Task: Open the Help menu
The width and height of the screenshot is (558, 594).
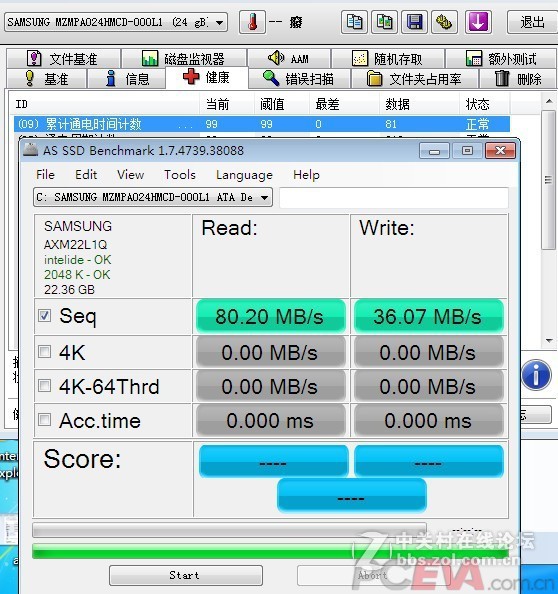Action: coord(306,175)
